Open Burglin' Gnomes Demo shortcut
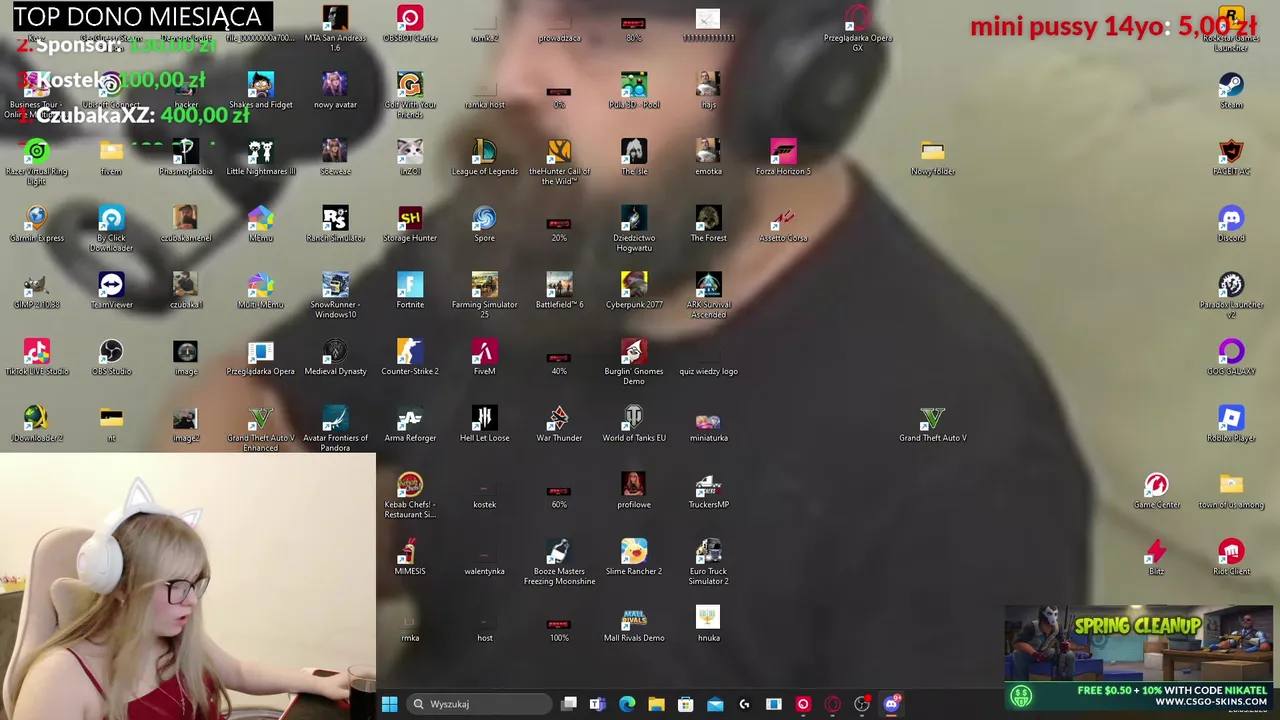 [634, 352]
